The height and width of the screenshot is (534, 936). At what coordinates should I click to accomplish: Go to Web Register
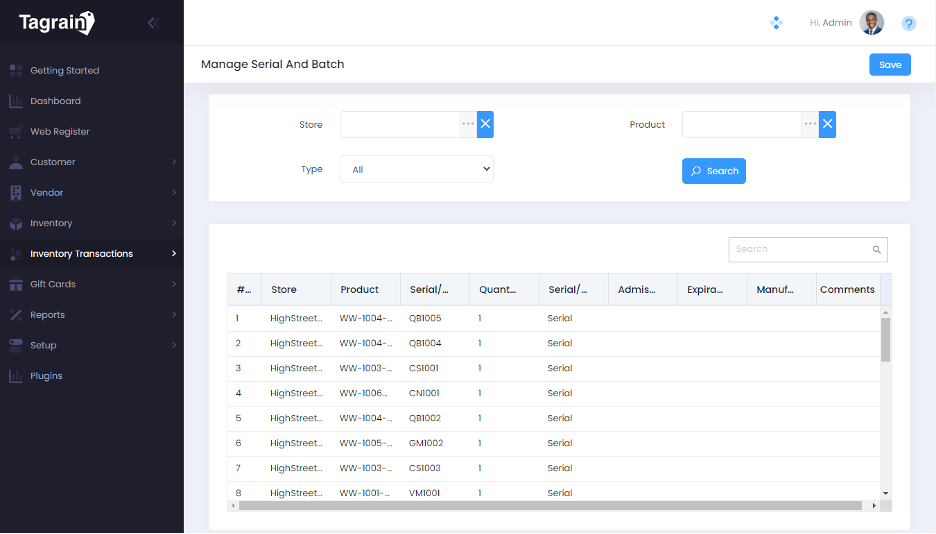coord(59,132)
